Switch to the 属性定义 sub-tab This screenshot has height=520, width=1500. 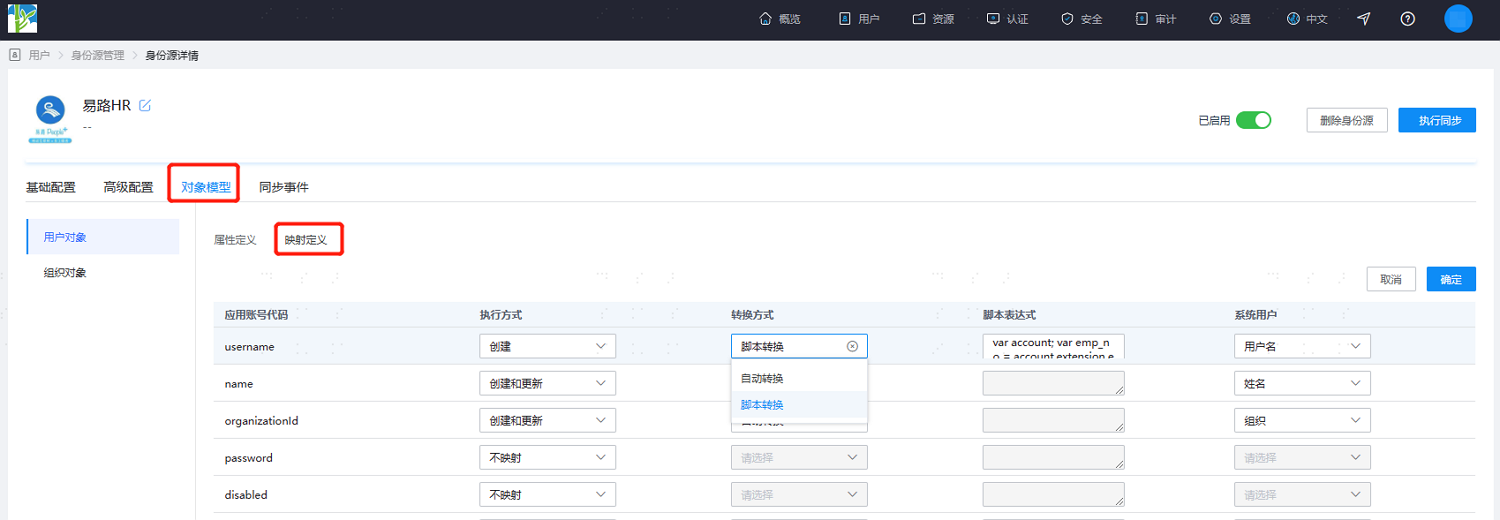point(235,240)
